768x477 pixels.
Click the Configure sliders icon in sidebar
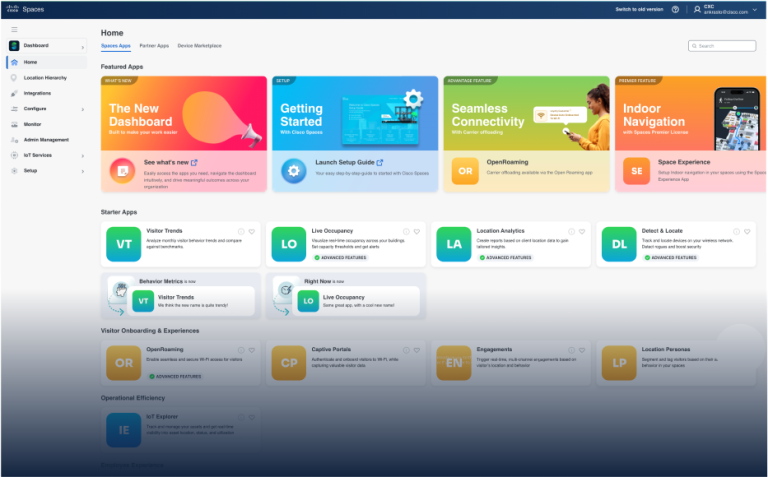pyautogui.click(x=14, y=109)
